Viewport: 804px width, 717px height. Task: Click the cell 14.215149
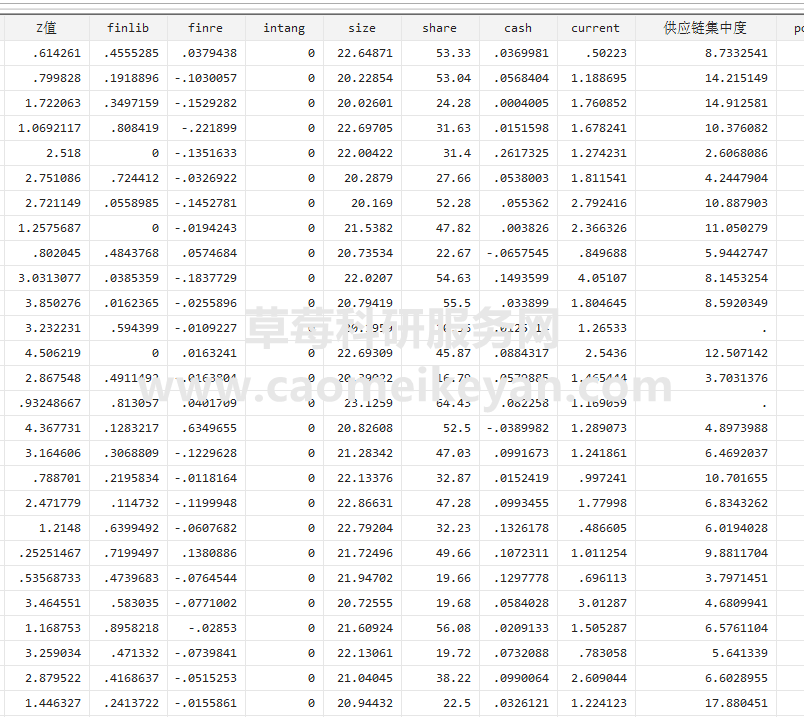[x=706, y=78]
